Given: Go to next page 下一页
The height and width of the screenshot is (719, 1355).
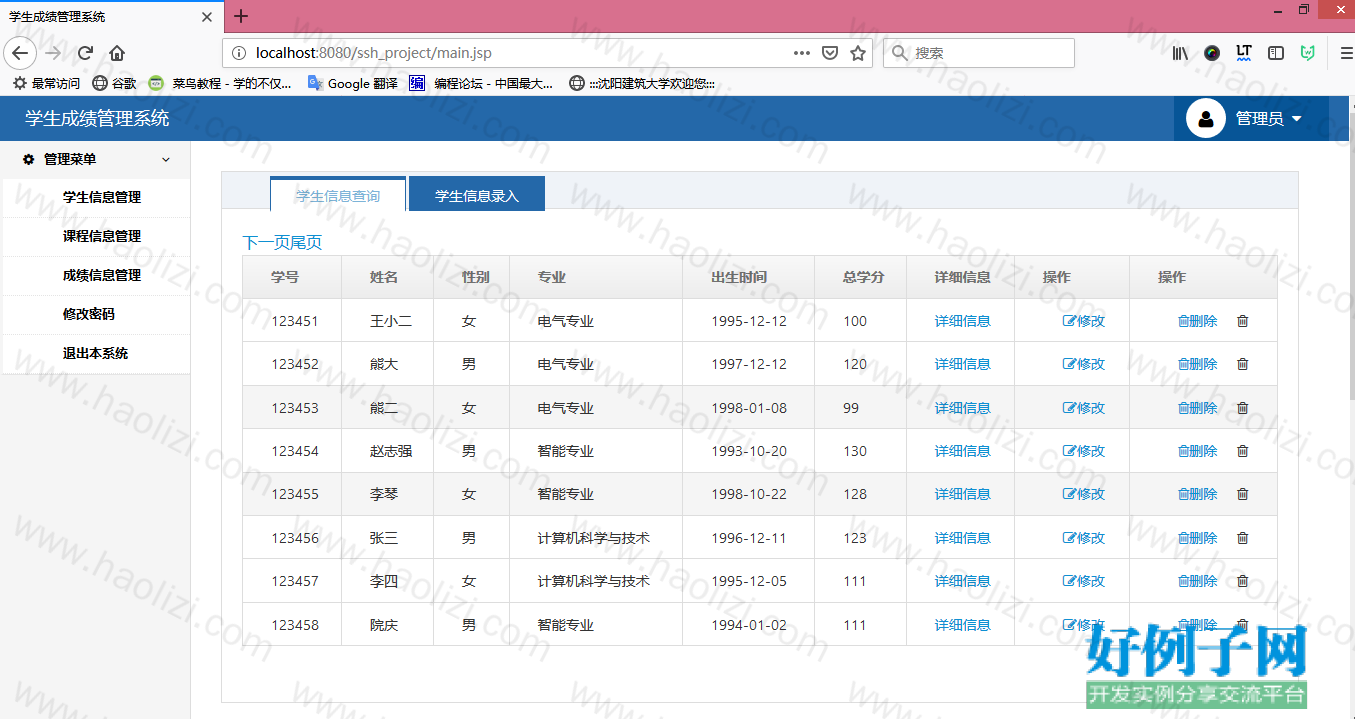Looking at the screenshot, I should tap(266, 243).
